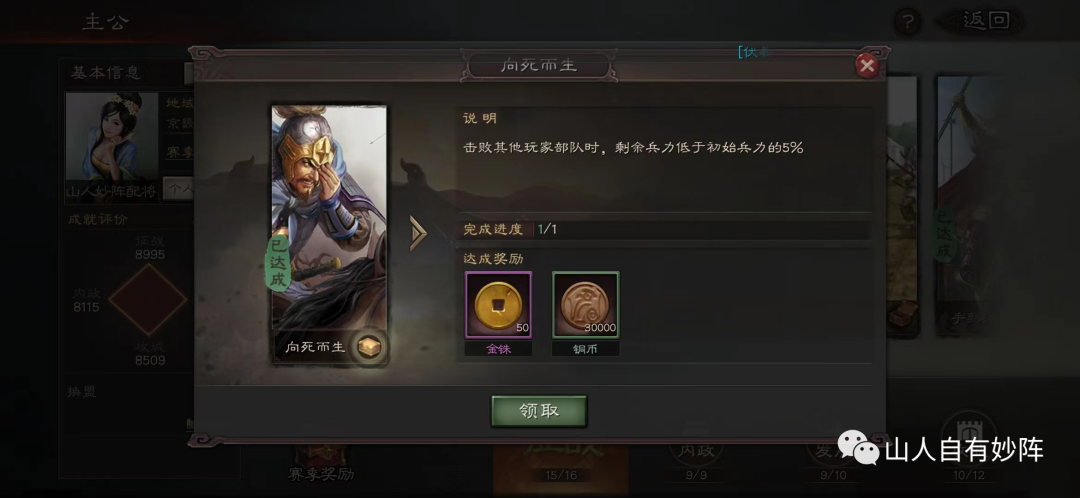Open the help question mark icon
This screenshot has height=498, width=1080.
point(907,21)
